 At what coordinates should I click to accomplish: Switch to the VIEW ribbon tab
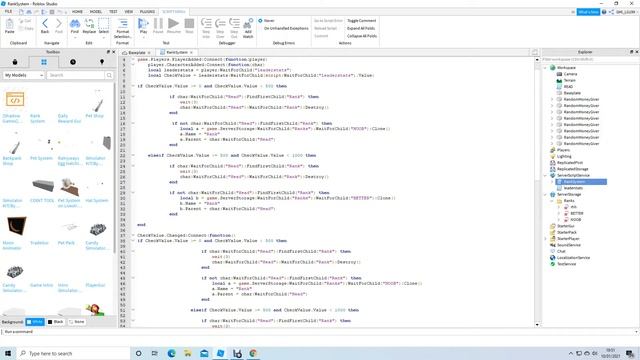pyautogui.click(x=129, y=11)
